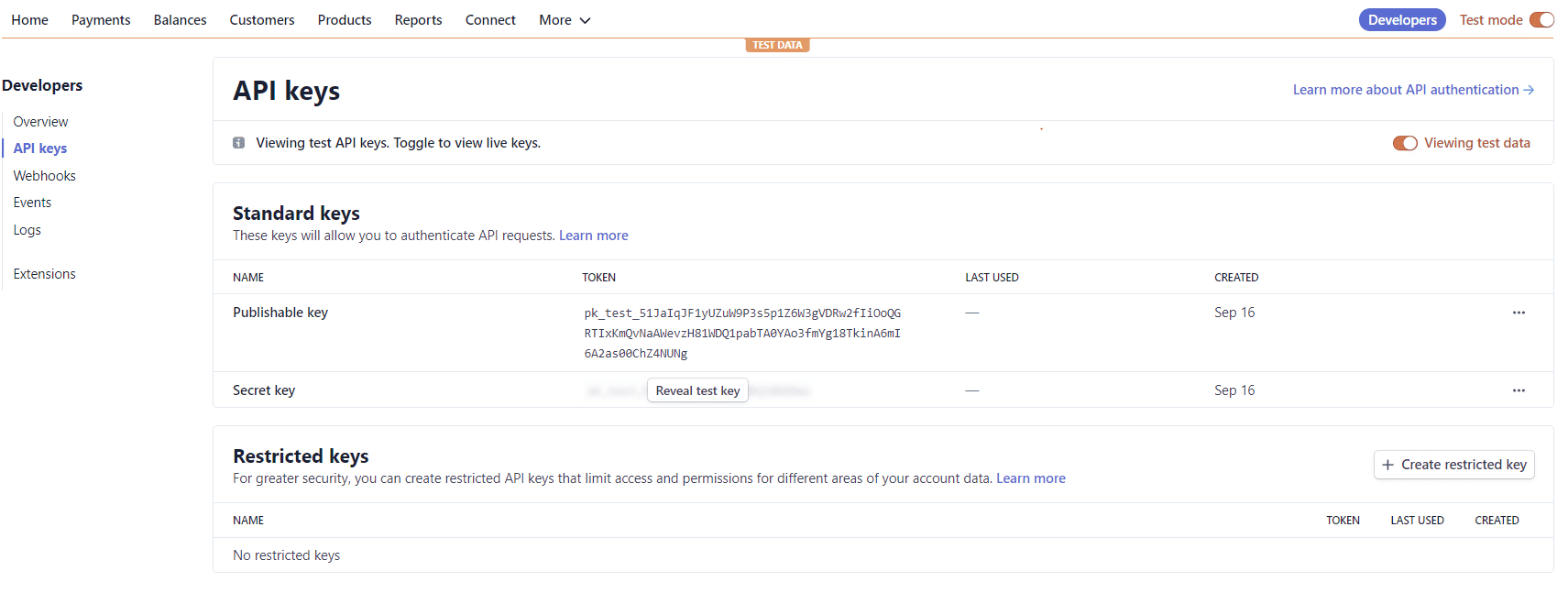
Task: Click the Restricted keys heading
Action: 301,456
